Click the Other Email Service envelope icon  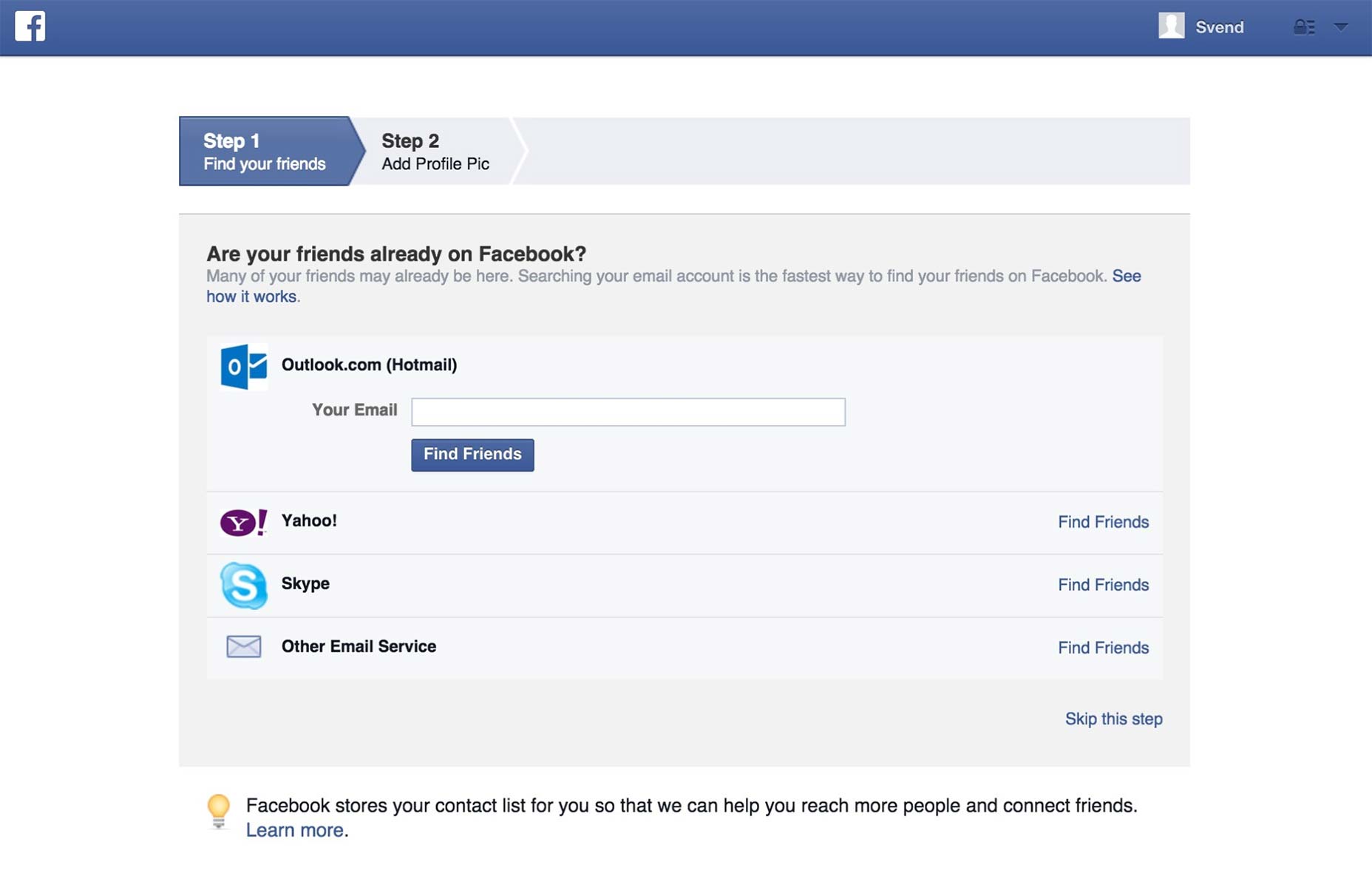(x=243, y=646)
